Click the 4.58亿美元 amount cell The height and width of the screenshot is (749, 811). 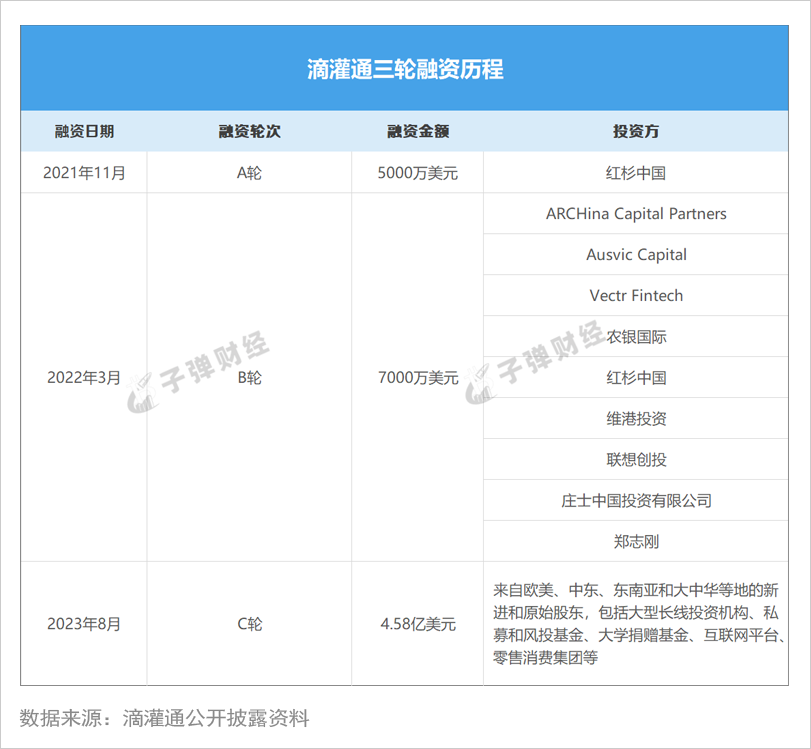pos(418,624)
